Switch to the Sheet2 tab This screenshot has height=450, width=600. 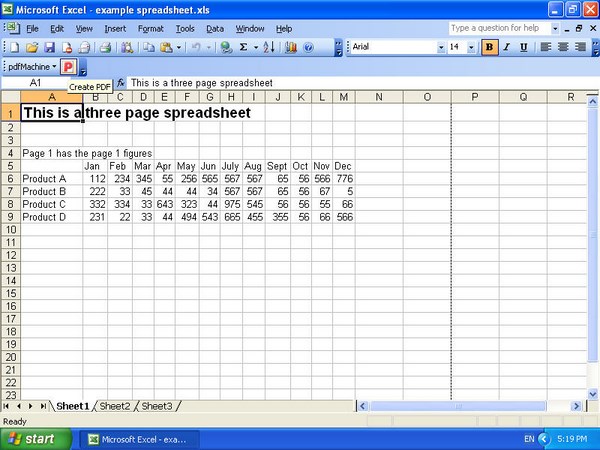pos(114,406)
